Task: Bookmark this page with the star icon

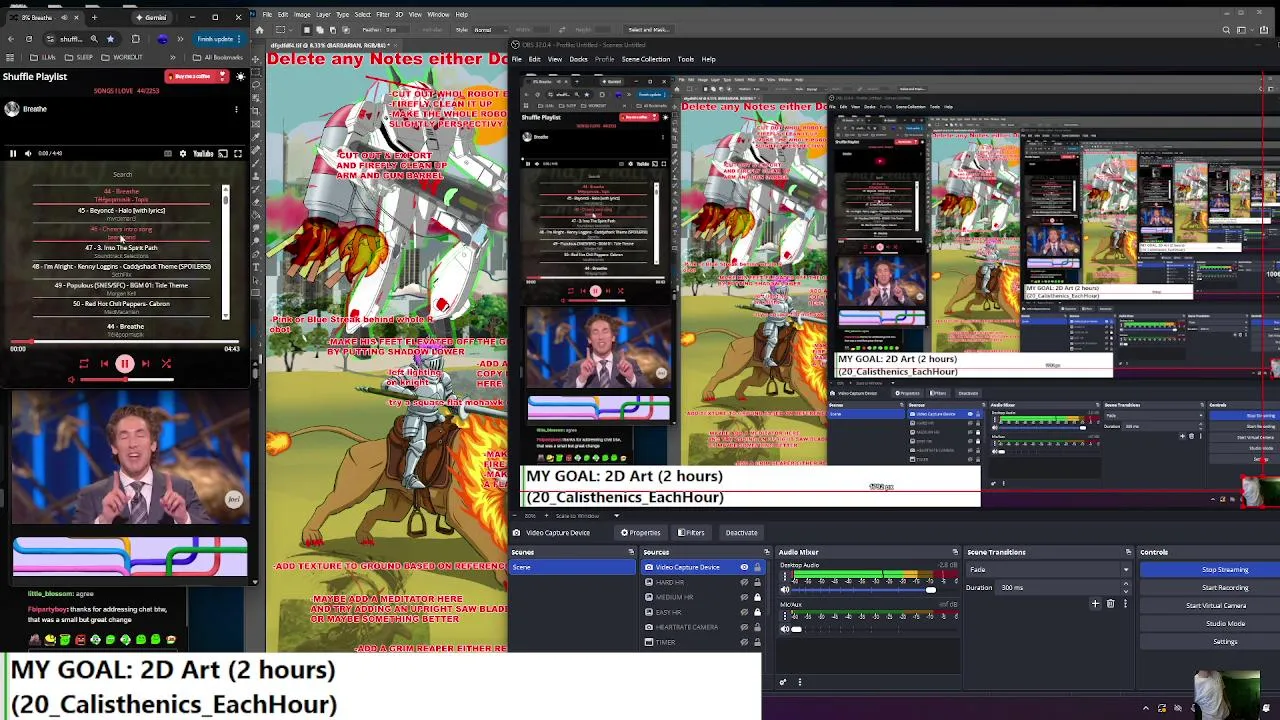Action: coord(110,39)
